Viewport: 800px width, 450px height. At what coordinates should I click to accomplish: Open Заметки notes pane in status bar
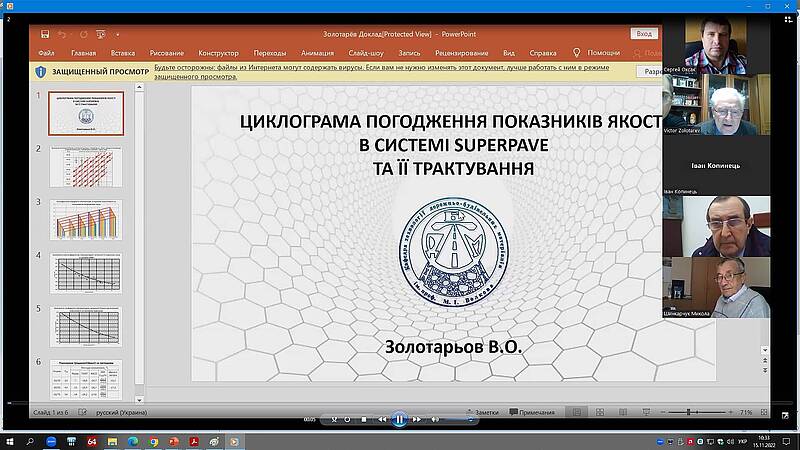coord(482,412)
